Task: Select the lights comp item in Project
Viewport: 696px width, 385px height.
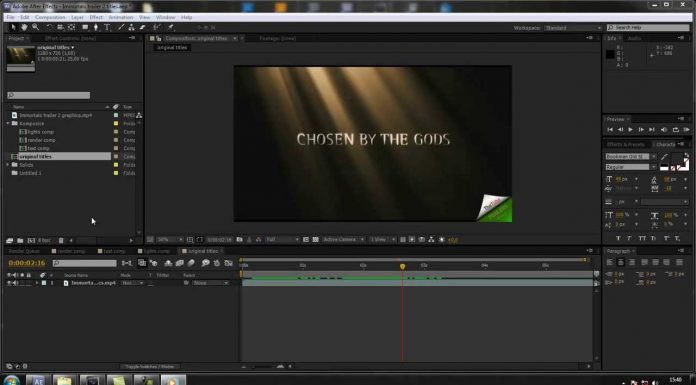Action: pyautogui.click(x=41, y=132)
